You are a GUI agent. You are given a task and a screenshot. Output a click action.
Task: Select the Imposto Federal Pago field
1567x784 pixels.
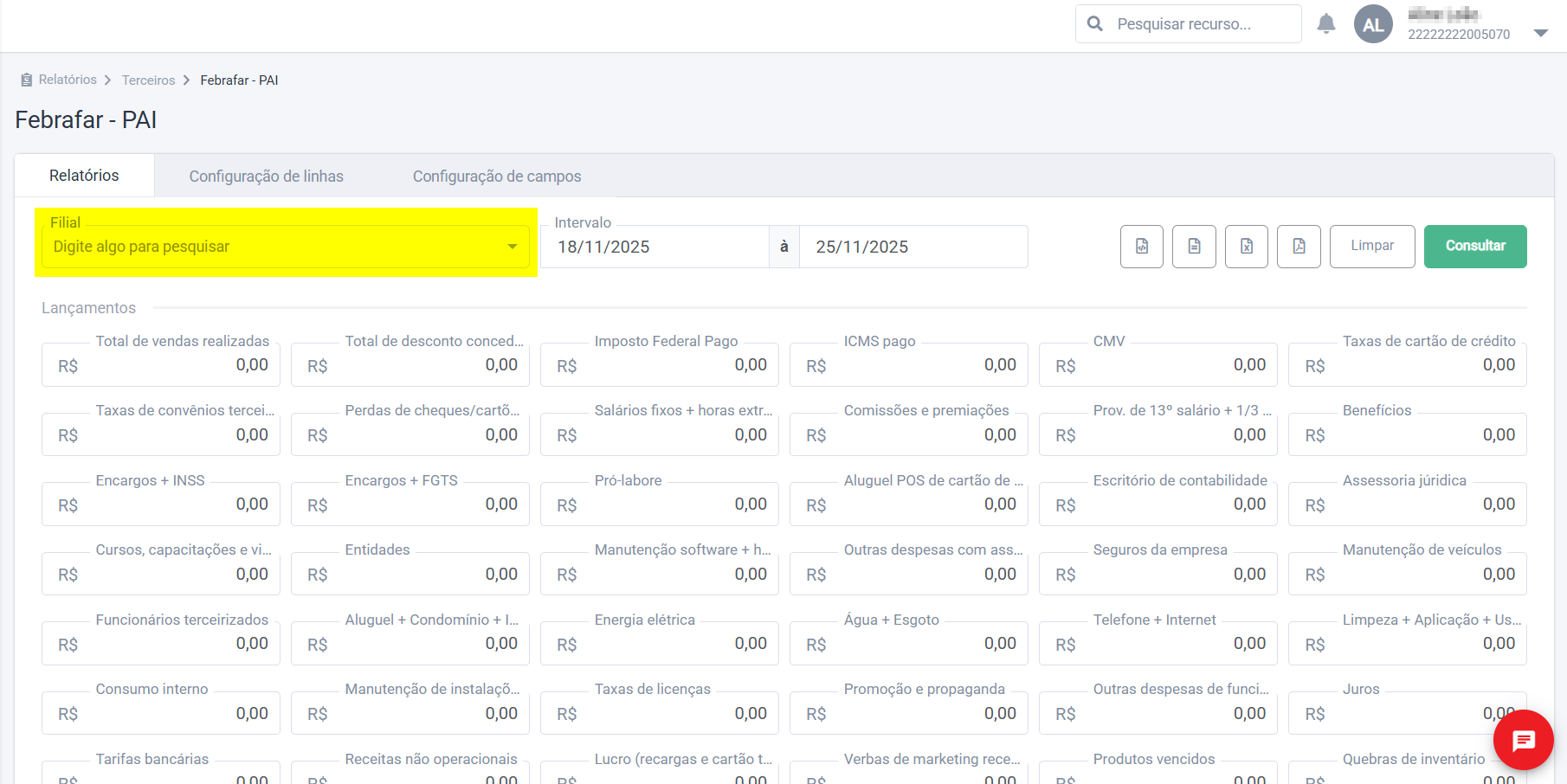[x=660, y=365]
